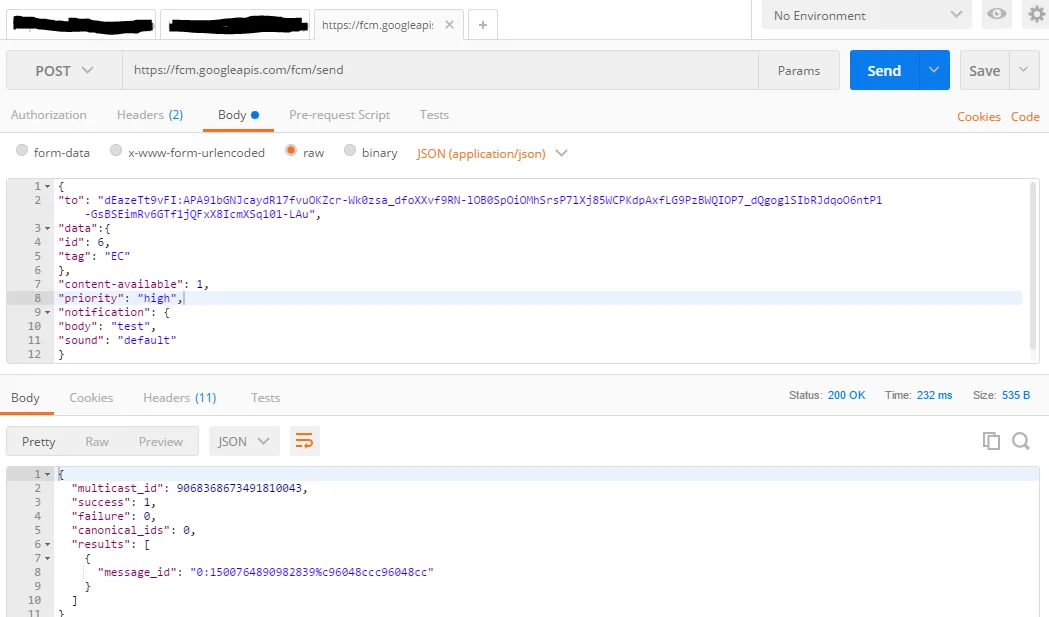This screenshot has height=617, width=1049.
Task: Copy response to clipboard icon
Action: [x=991, y=441]
